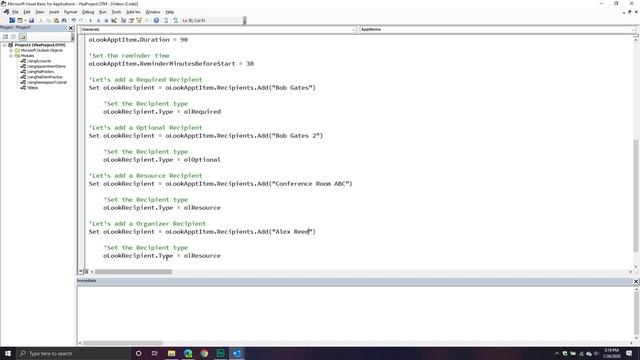
Task: Close the Immediate window pane
Action: click(636, 281)
